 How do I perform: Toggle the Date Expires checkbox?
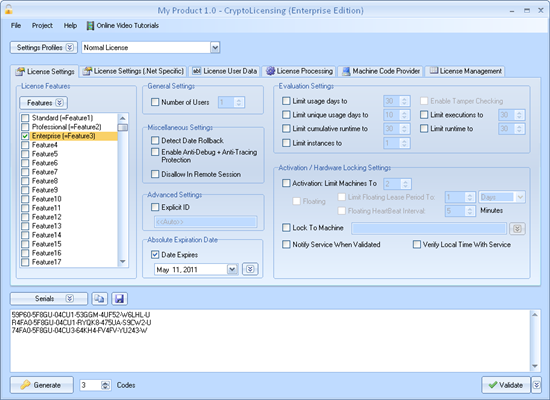(x=155, y=255)
